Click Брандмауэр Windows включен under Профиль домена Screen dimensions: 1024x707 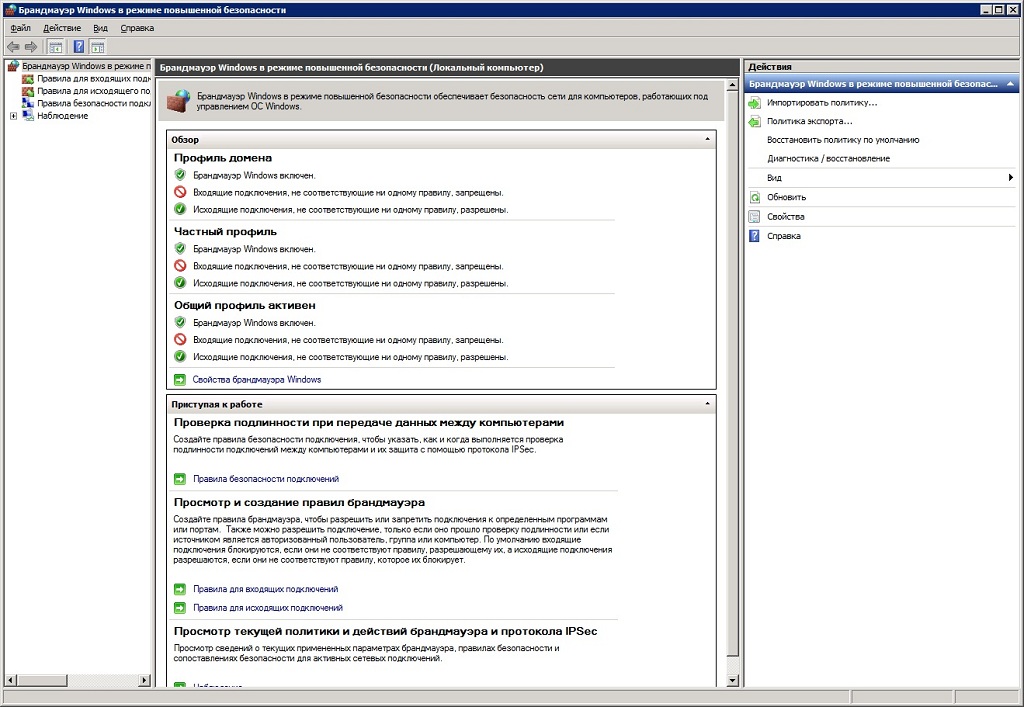(x=254, y=176)
